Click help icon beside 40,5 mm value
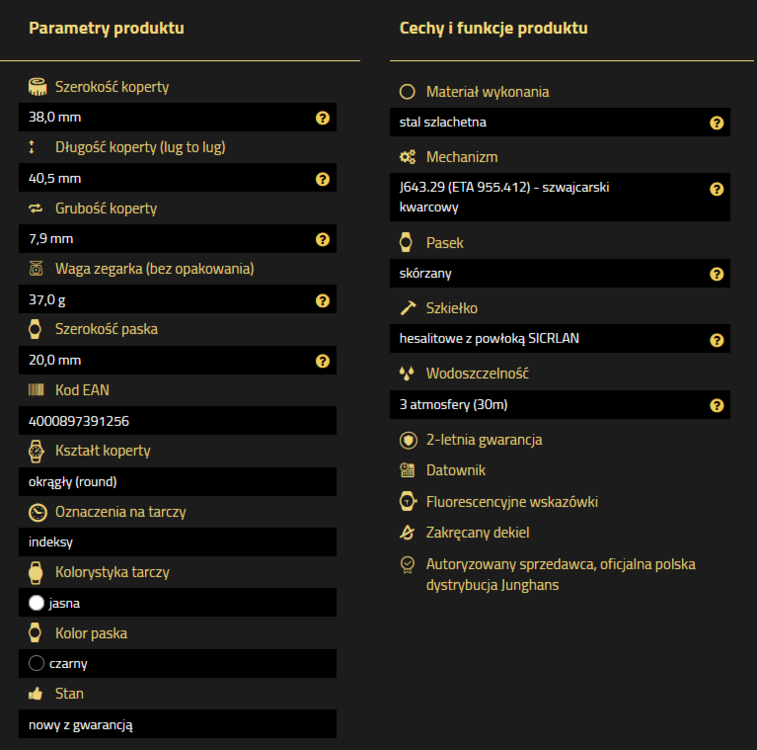 [x=322, y=179]
